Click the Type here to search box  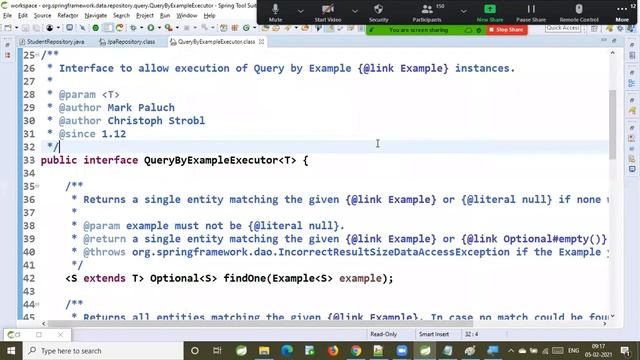click(103, 351)
